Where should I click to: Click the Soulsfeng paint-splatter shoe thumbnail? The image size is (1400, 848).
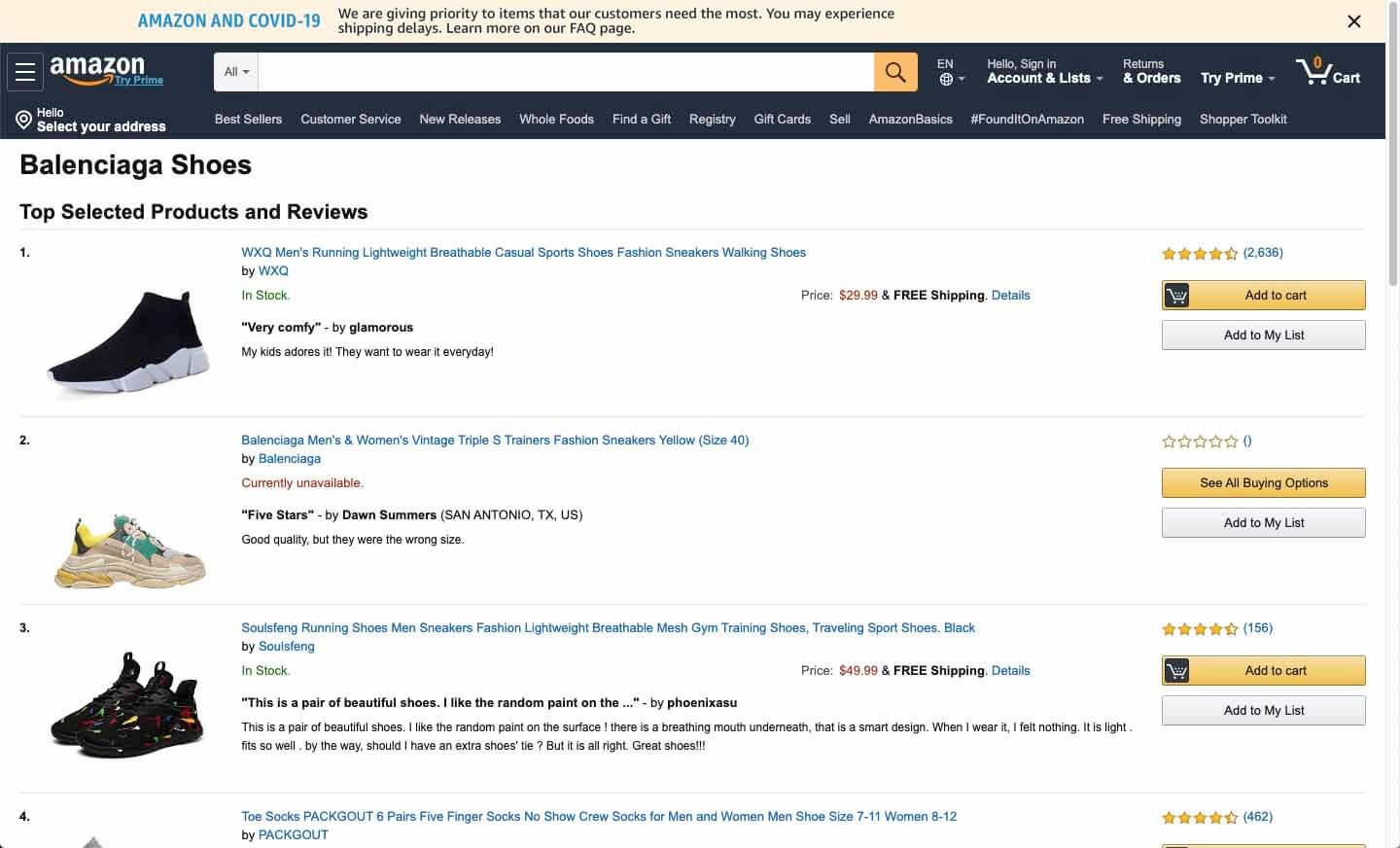[x=127, y=705]
